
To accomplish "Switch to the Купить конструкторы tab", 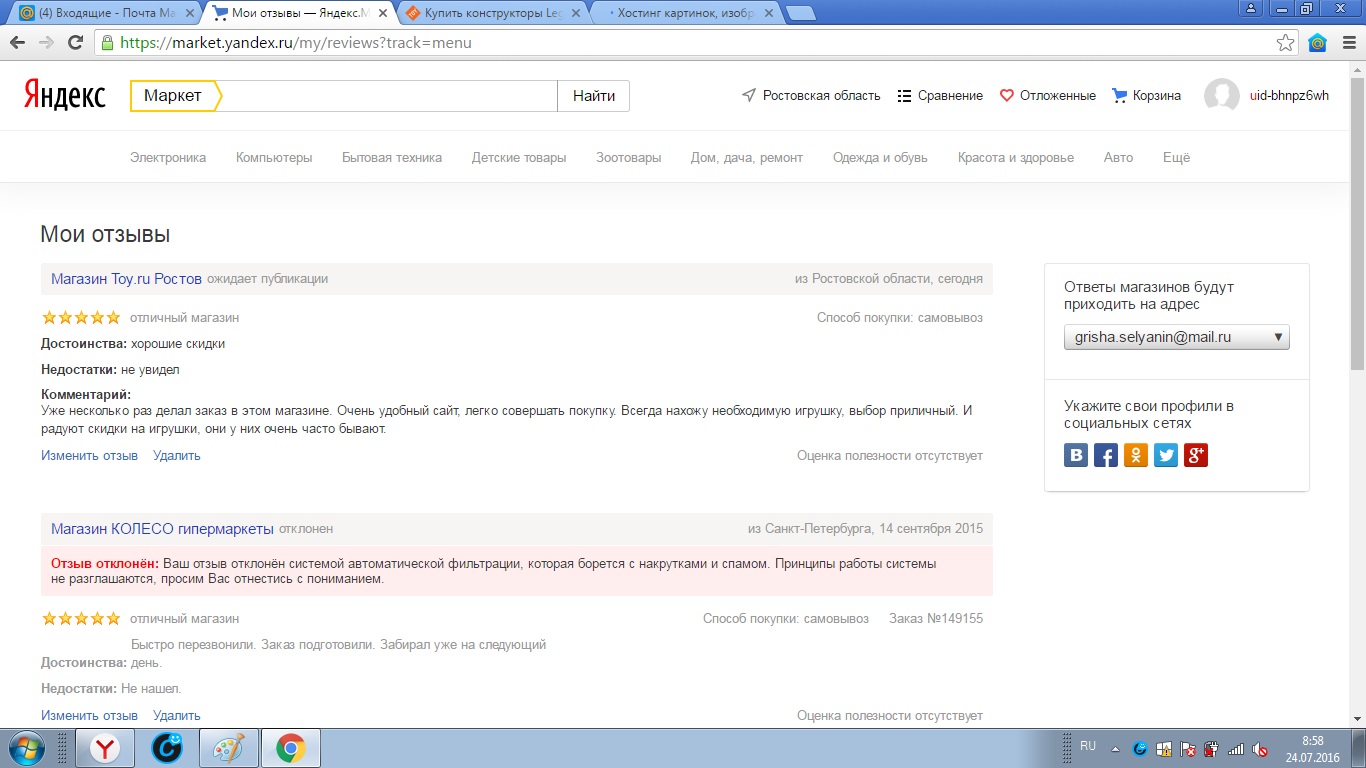I will coord(490,13).
